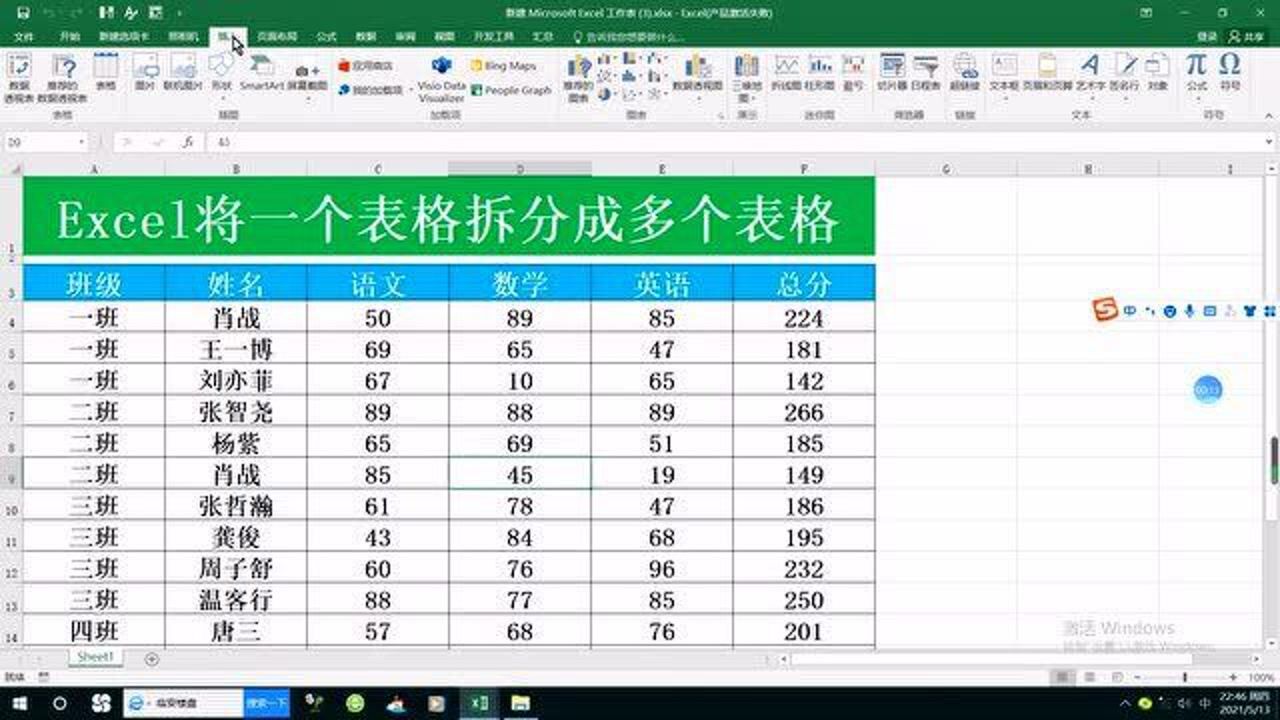Insert a SmartArt graphic
Screen dimensions: 1280x720
pos(261,73)
